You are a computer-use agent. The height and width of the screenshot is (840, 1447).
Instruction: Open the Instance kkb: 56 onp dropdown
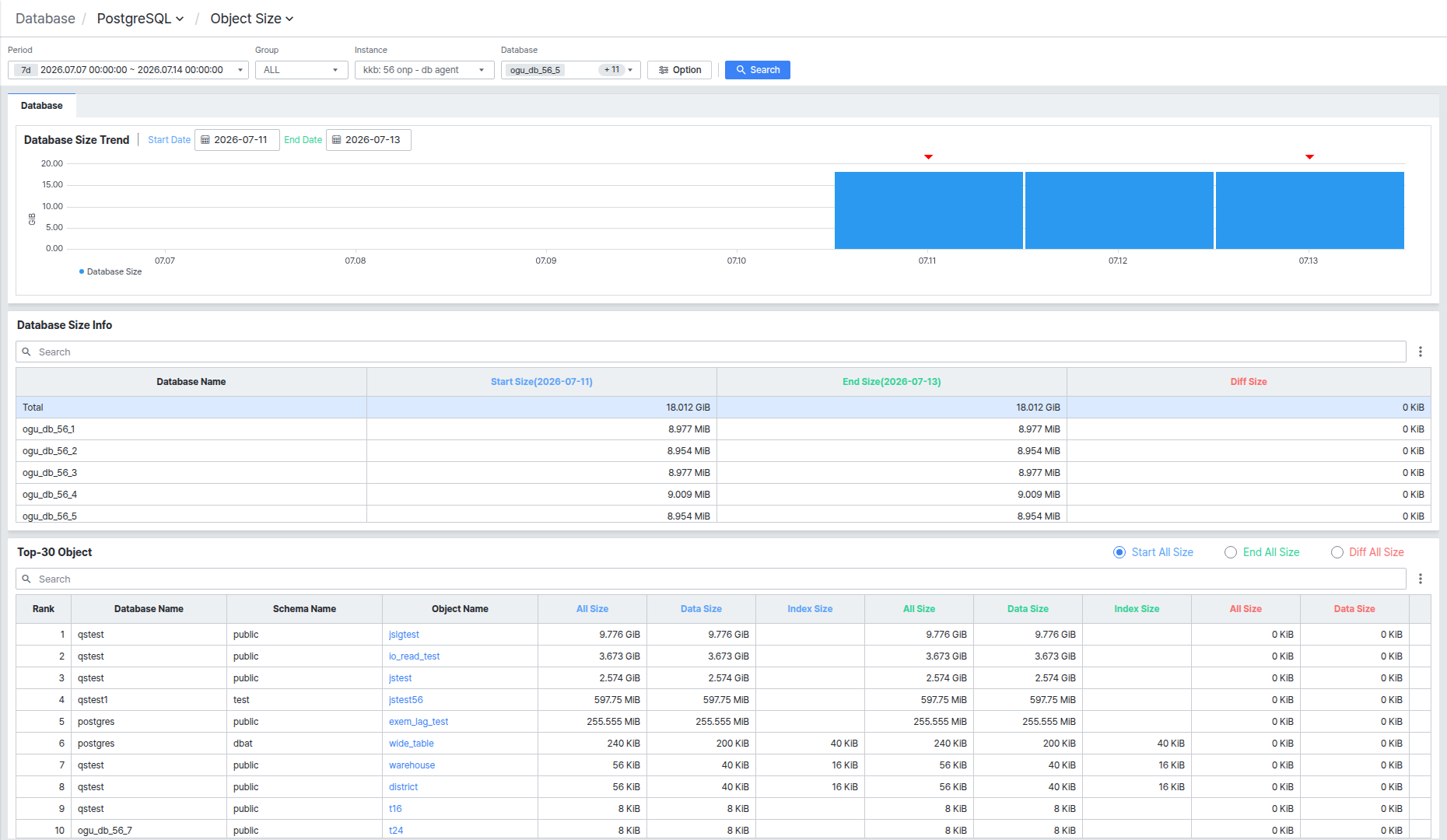424,70
